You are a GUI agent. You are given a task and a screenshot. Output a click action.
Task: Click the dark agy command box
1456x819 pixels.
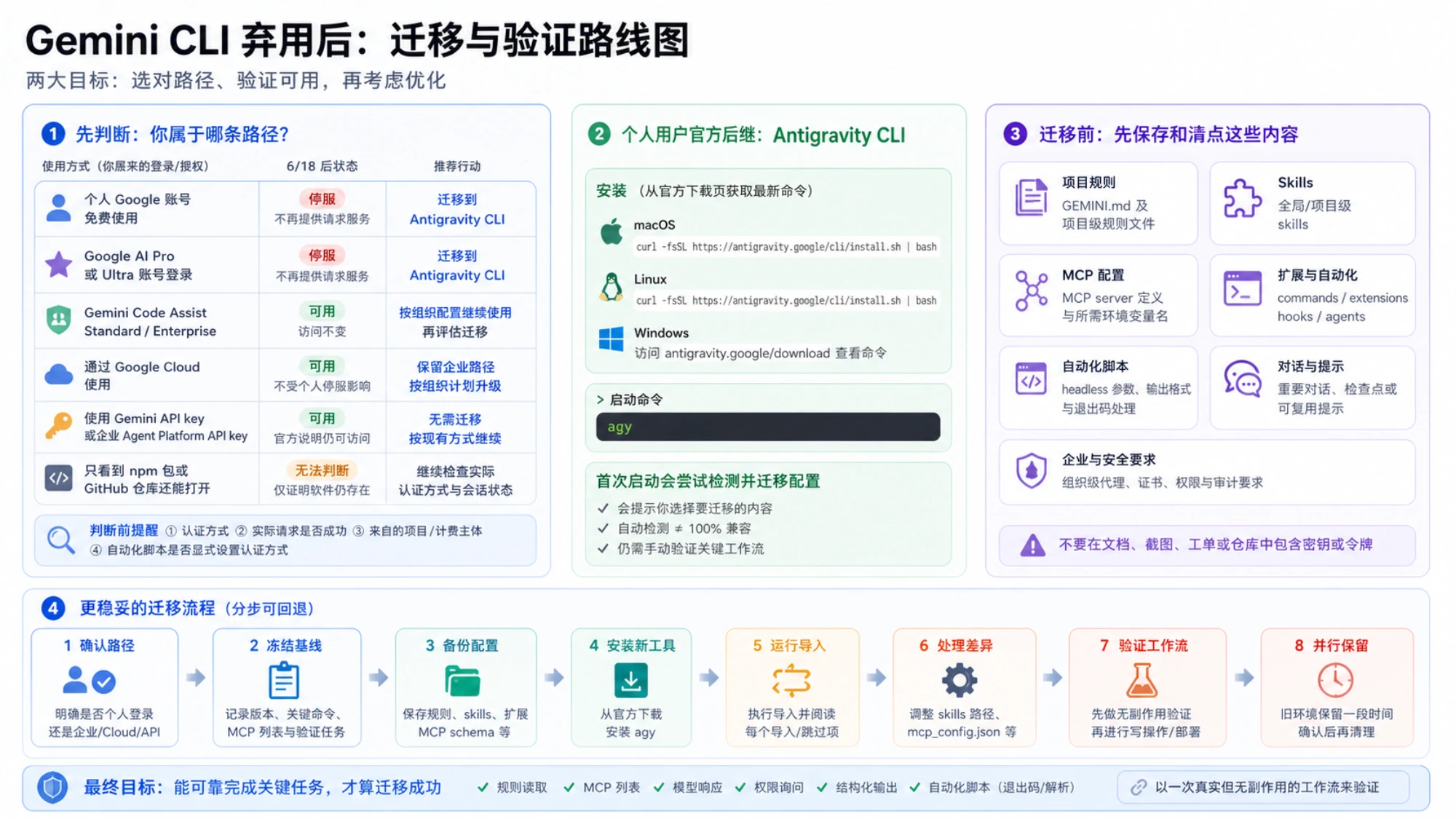tap(768, 427)
